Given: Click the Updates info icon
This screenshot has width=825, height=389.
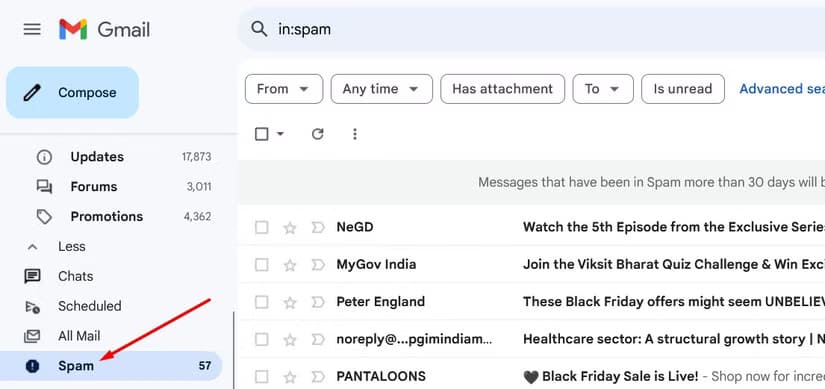Looking at the screenshot, I should coord(44,157).
